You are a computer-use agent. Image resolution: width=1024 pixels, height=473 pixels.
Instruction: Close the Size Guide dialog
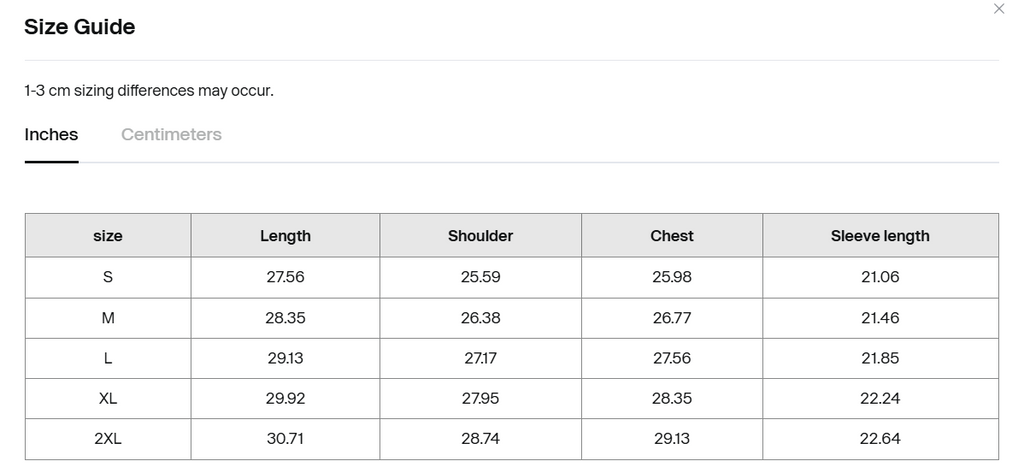point(998,9)
